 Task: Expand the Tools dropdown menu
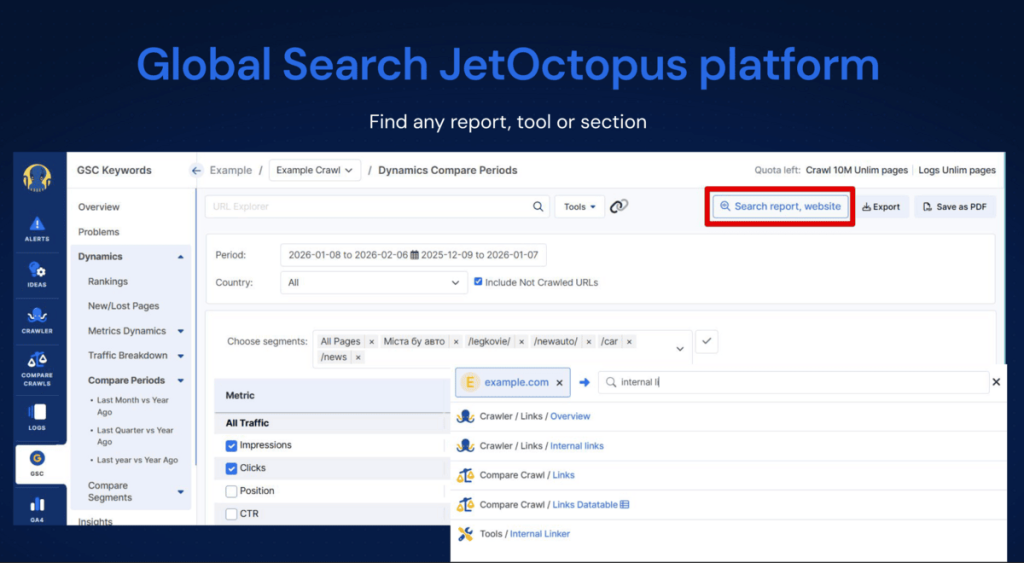(x=579, y=207)
